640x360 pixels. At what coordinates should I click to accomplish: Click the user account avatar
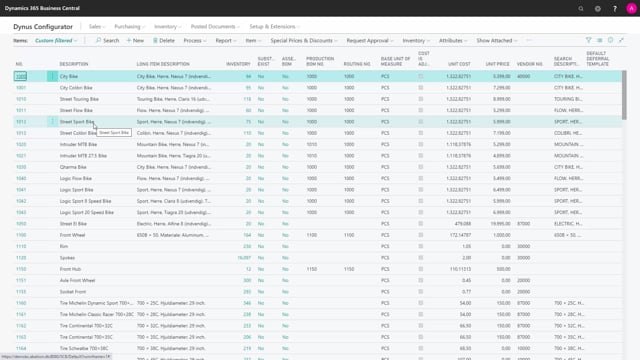(631, 9)
